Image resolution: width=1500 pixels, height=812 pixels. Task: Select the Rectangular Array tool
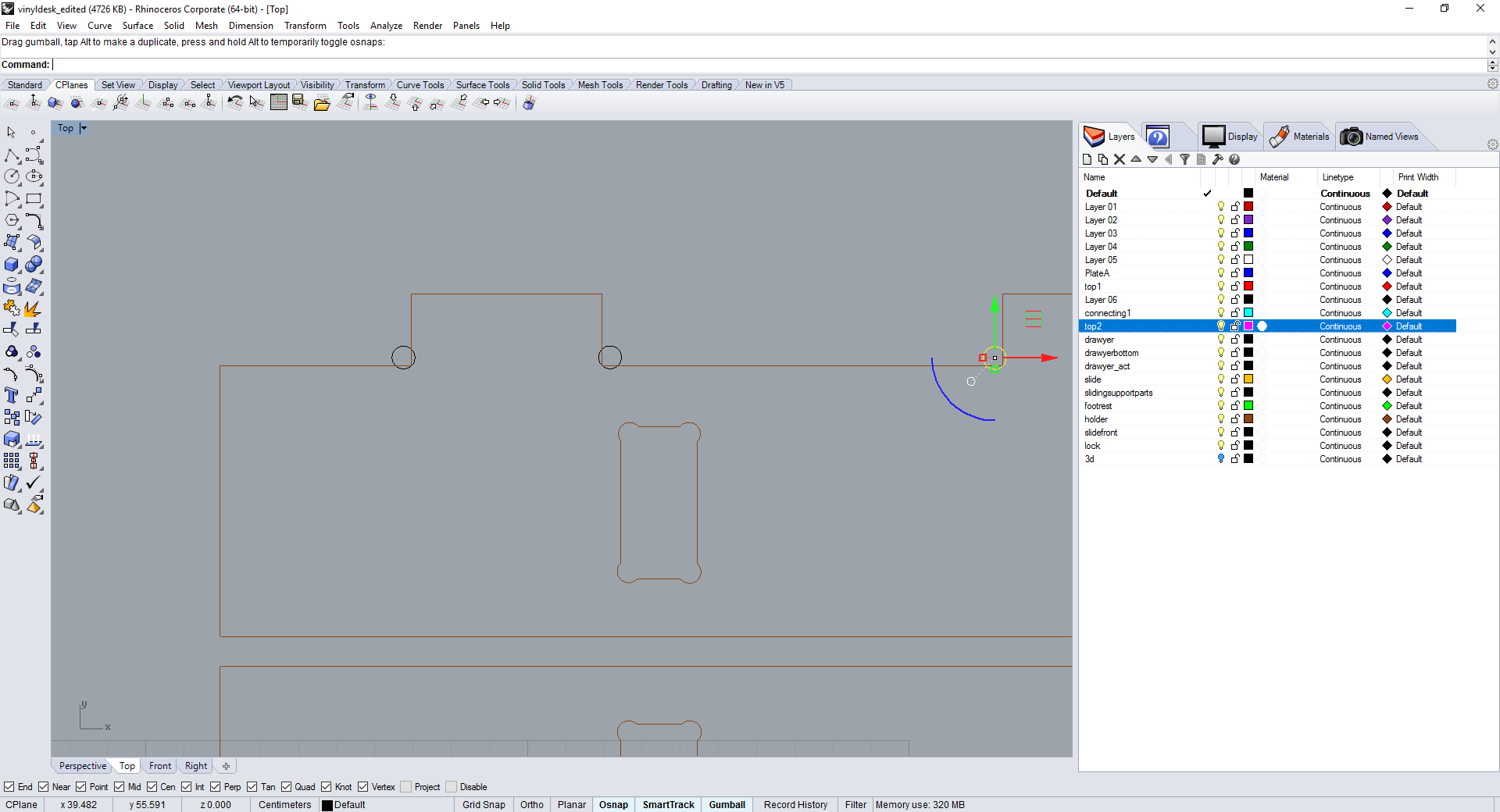(12, 461)
